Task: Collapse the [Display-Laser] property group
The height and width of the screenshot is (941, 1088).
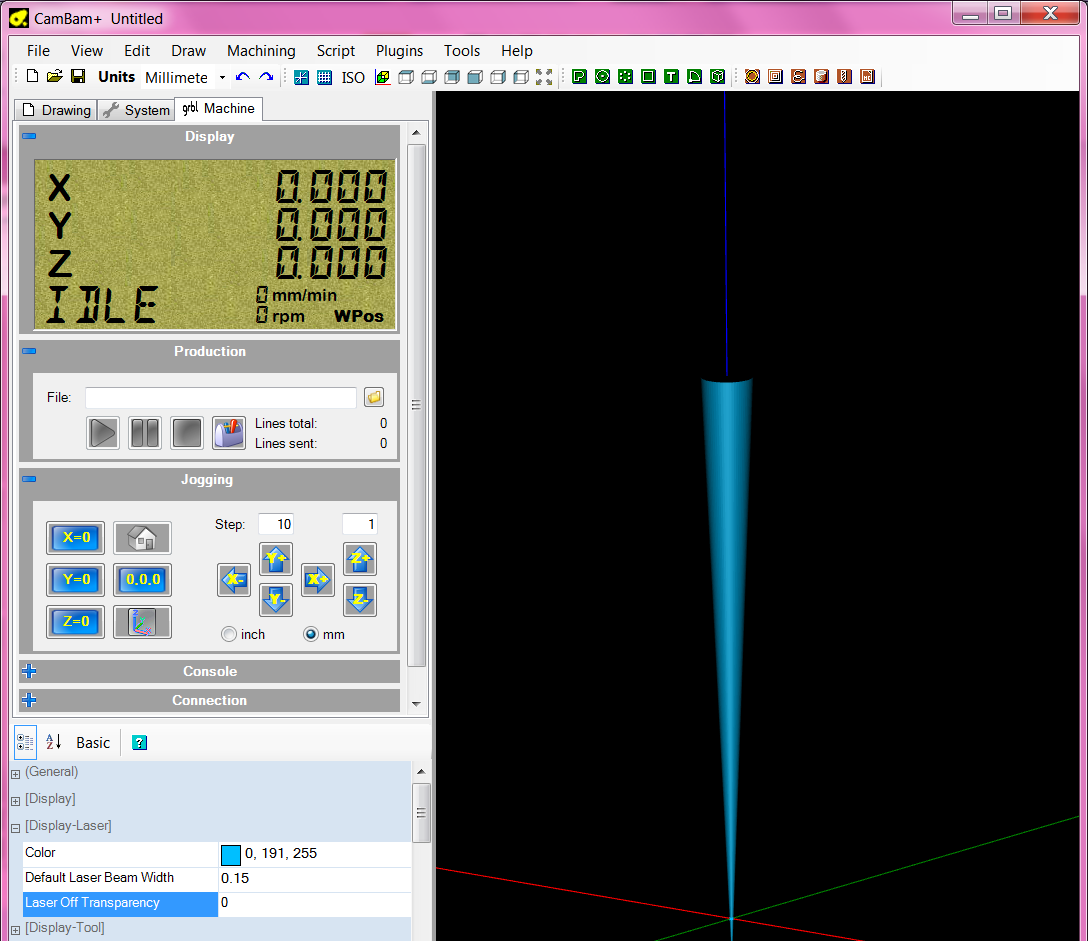Action: coord(15,828)
